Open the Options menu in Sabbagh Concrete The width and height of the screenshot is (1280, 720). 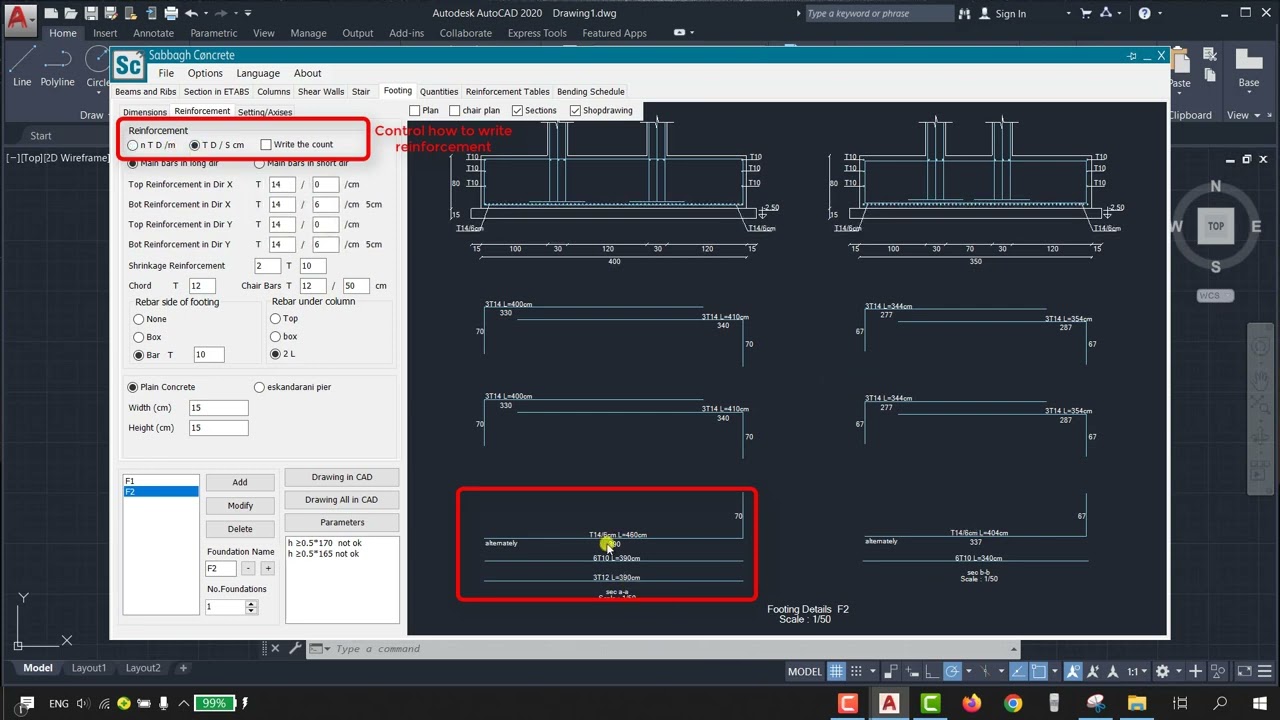(205, 73)
